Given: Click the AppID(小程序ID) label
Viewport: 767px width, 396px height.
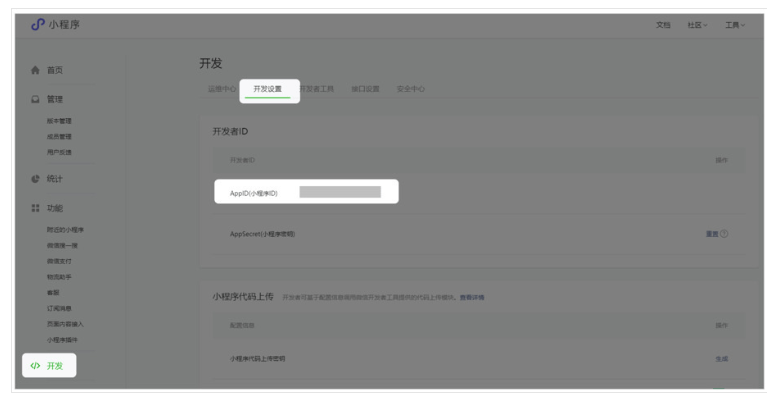Looking at the screenshot, I should tap(253, 194).
